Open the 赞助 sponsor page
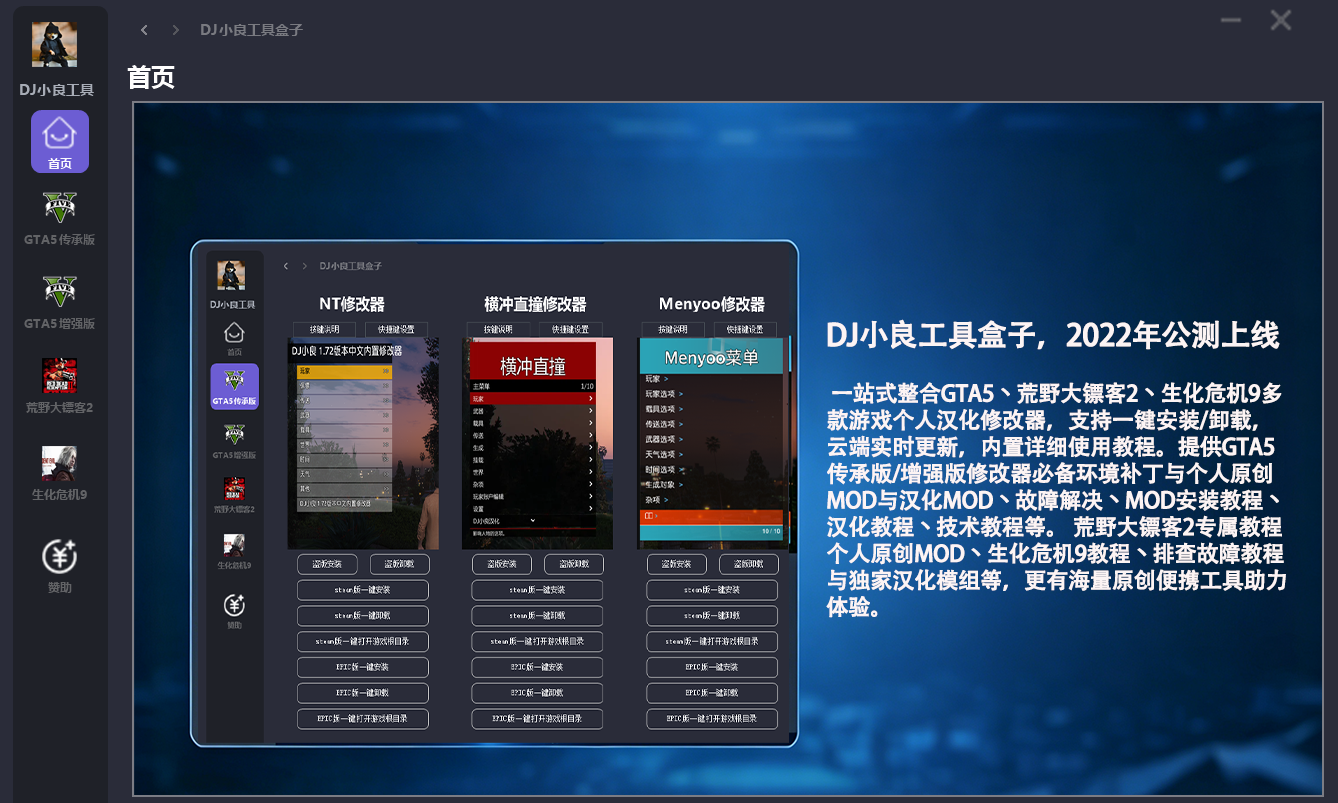The image size is (1338, 803). [60, 566]
